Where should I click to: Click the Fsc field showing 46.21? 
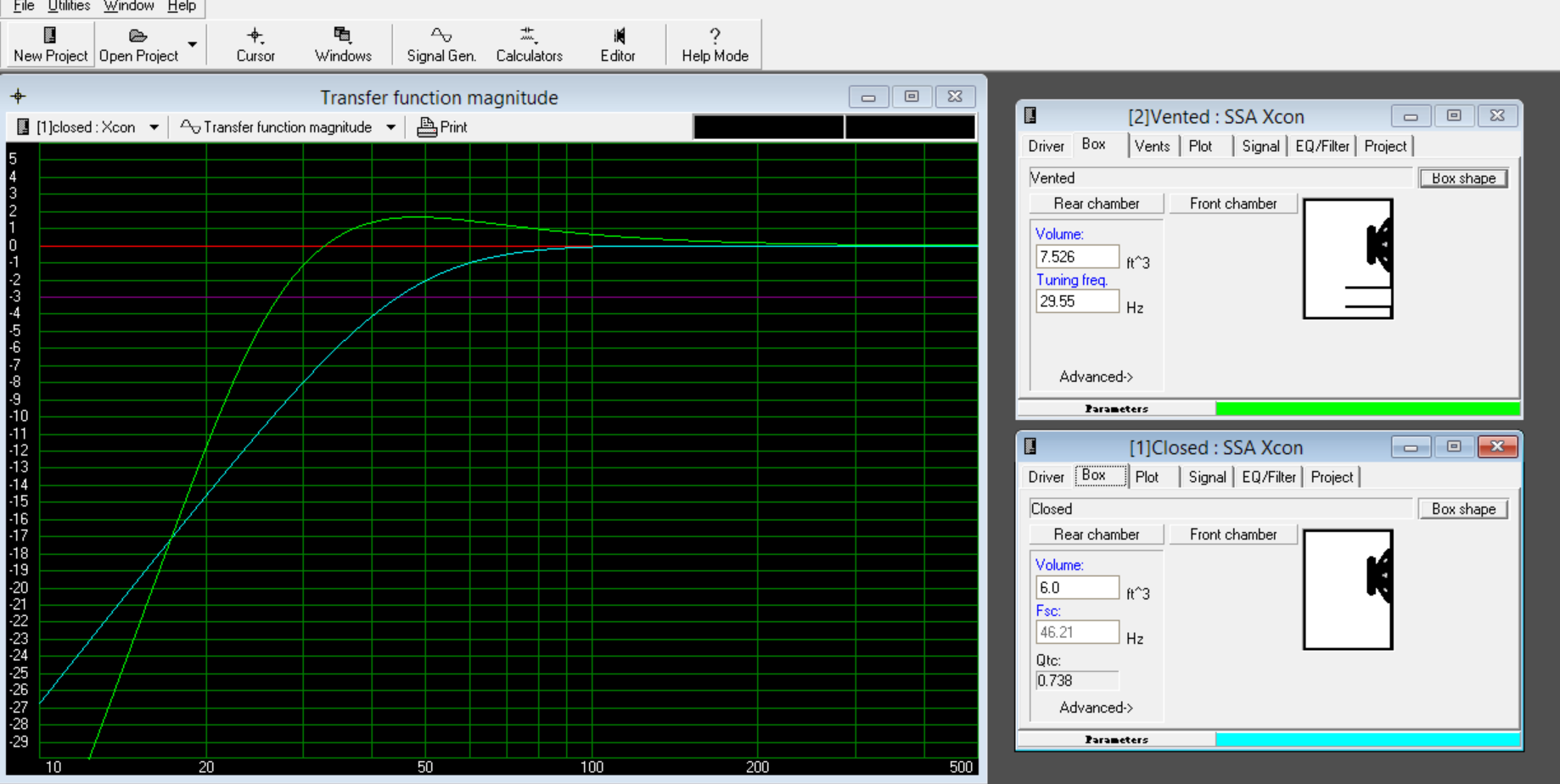pos(1077,632)
